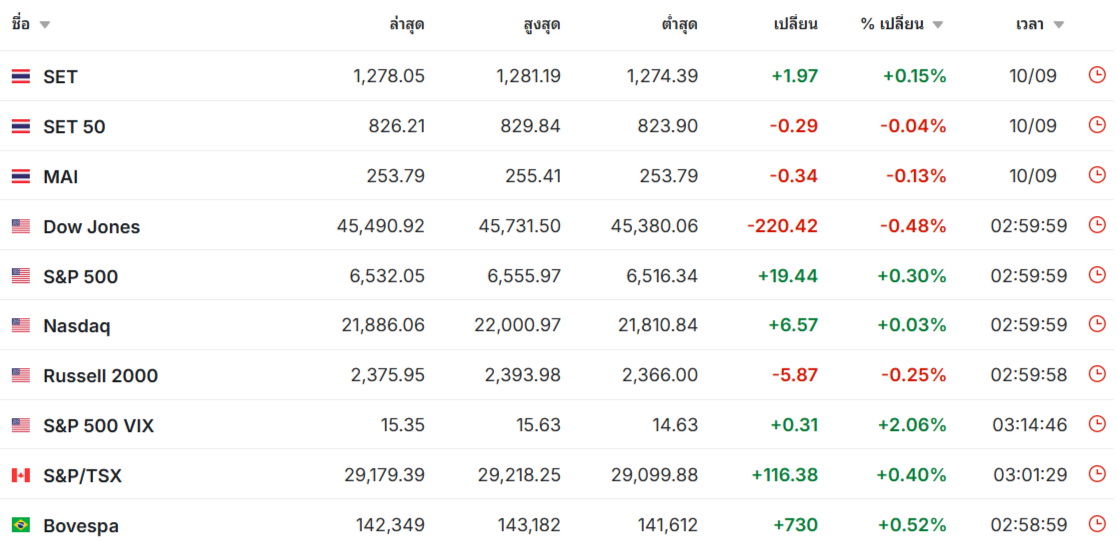Click the clock icon in S&P 500 VIX row
Screen dimensions: 1119x542
(1097, 424)
